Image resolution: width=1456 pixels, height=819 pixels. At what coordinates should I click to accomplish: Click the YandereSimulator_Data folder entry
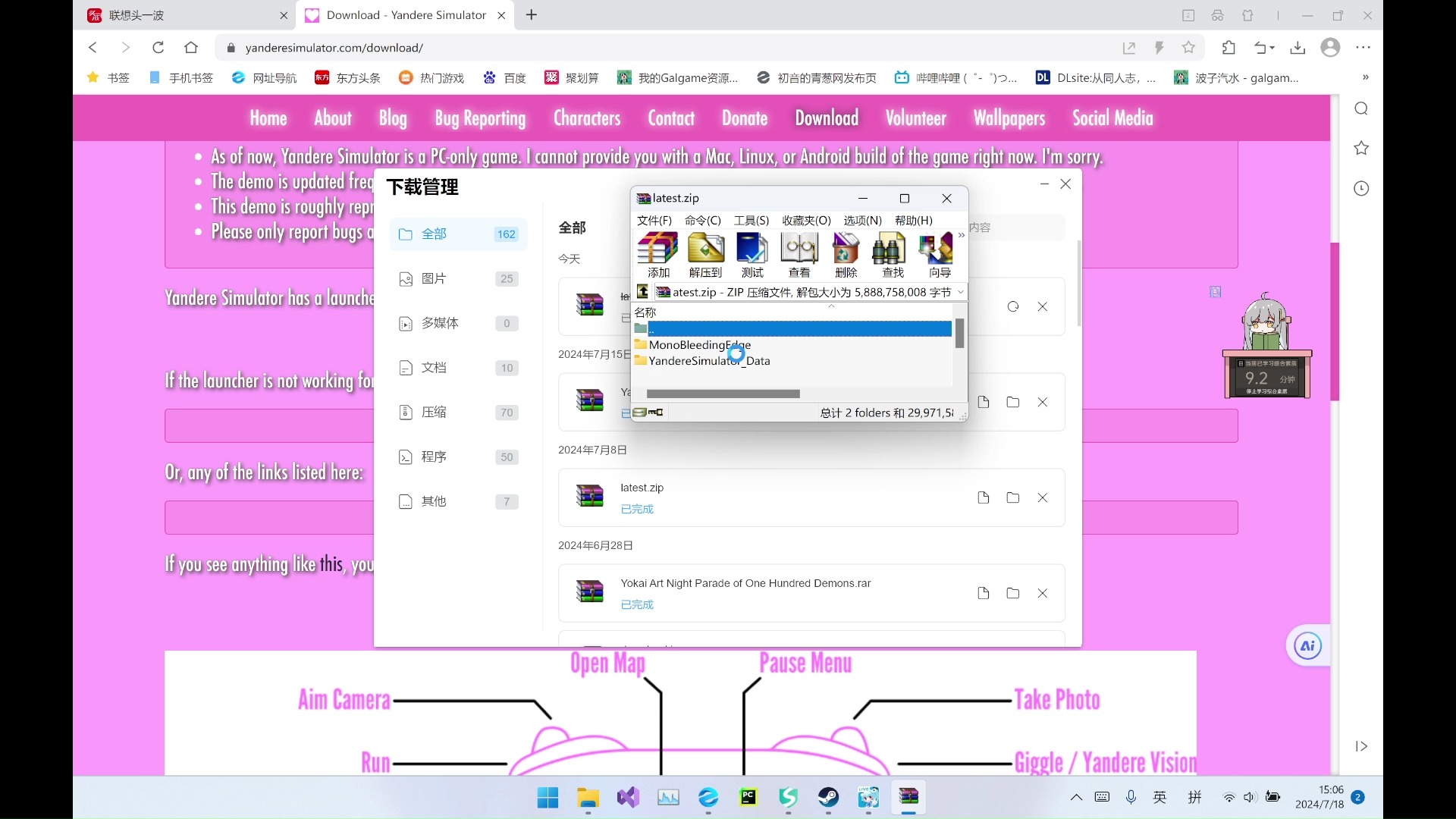(709, 361)
